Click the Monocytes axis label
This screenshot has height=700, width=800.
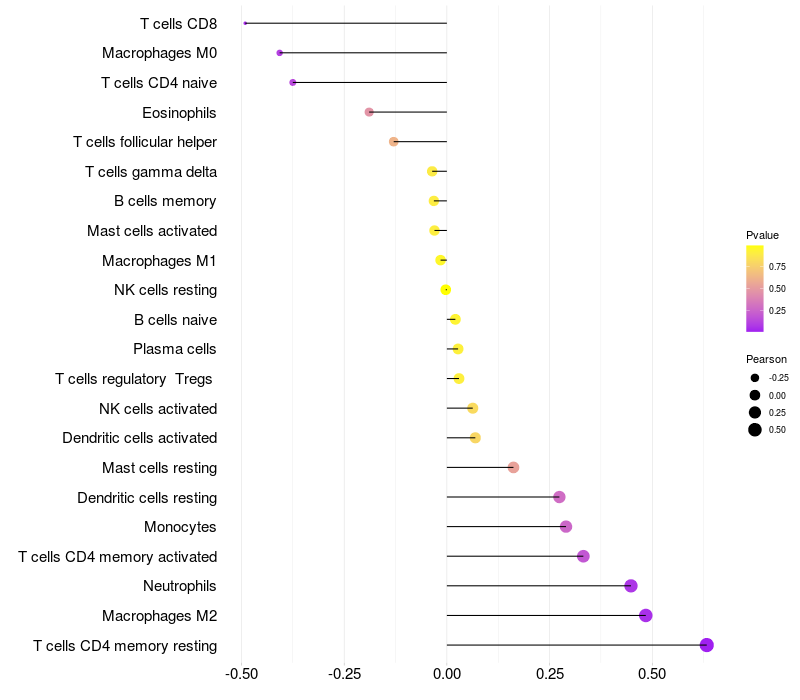tap(180, 527)
